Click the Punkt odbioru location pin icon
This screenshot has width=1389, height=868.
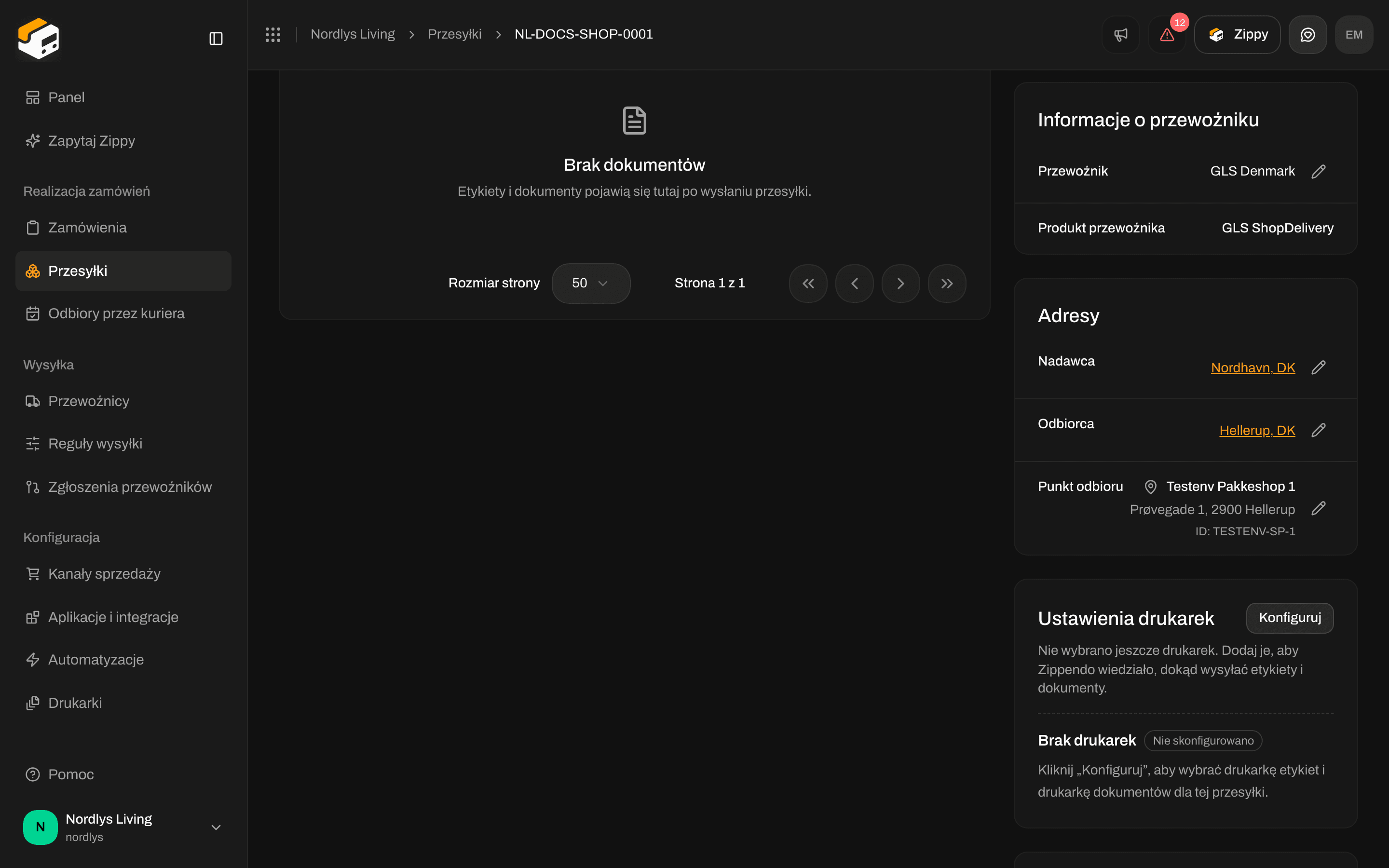point(1150,487)
